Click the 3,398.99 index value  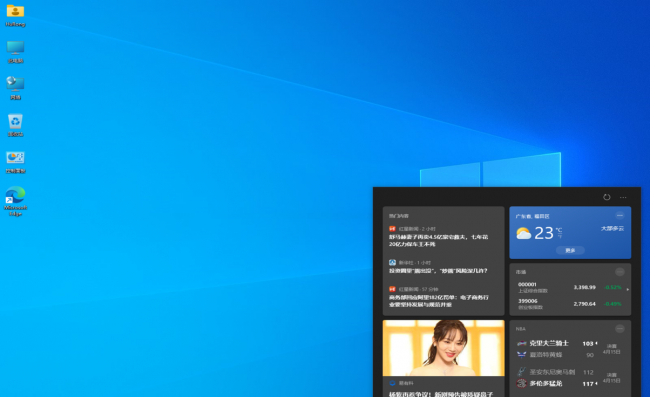585,287
